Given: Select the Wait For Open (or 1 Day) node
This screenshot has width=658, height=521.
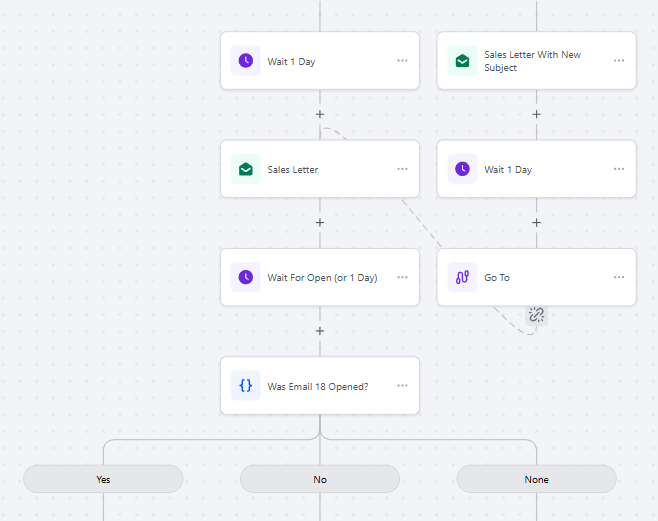Looking at the screenshot, I should point(320,277).
